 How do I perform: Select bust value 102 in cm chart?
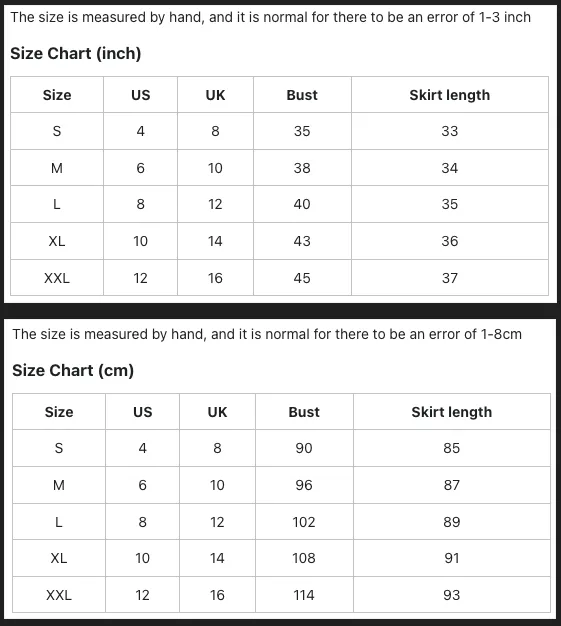click(x=304, y=522)
